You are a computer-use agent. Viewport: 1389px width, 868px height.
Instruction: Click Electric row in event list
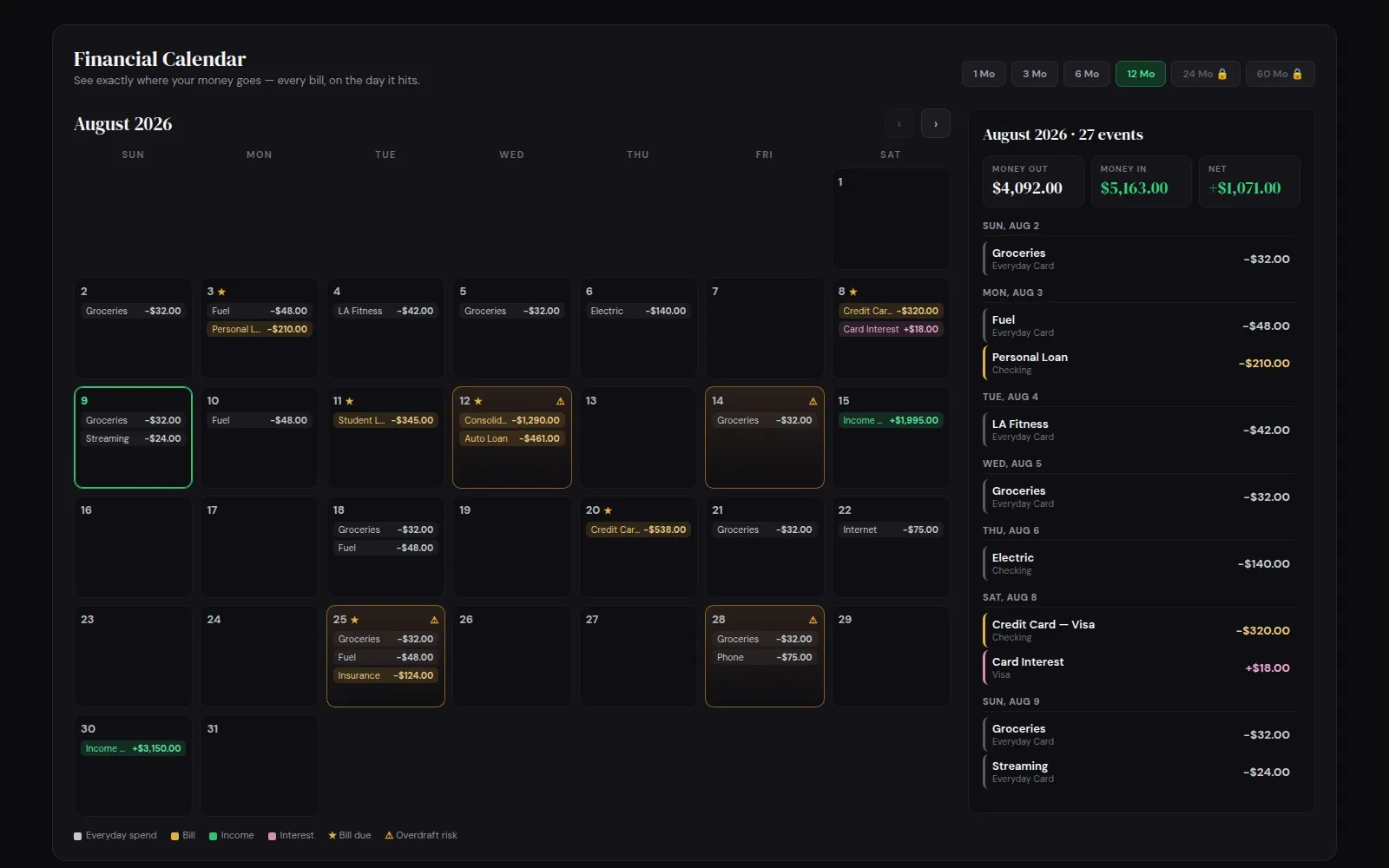click(x=1141, y=563)
